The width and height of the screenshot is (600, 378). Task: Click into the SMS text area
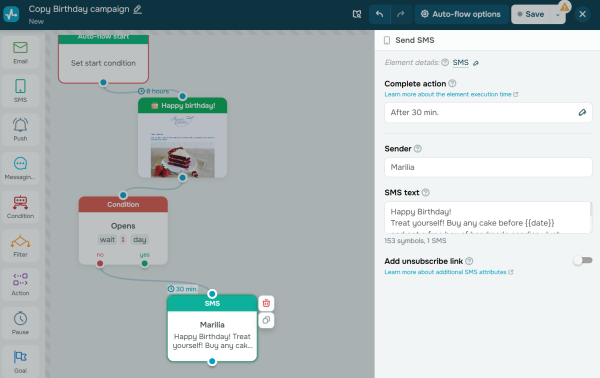[488, 217]
